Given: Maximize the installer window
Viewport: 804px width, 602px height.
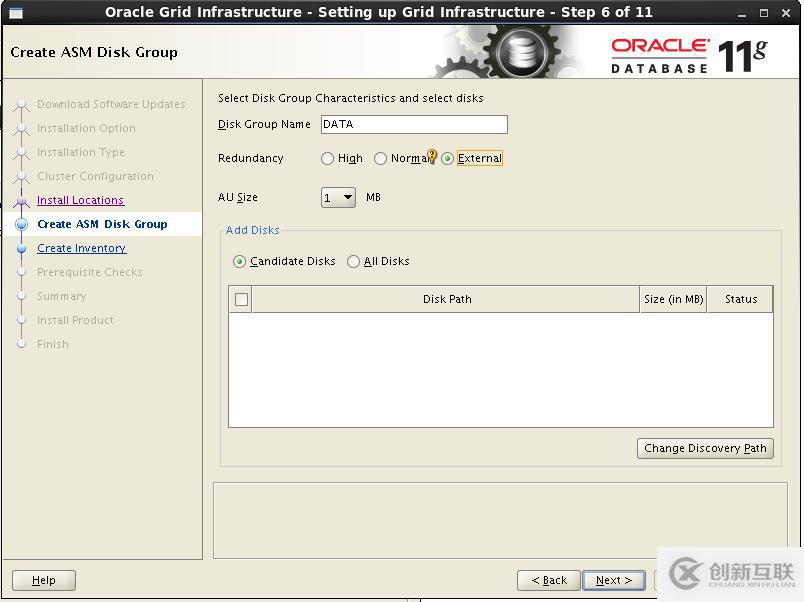Looking at the screenshot, I should (764, 13).
